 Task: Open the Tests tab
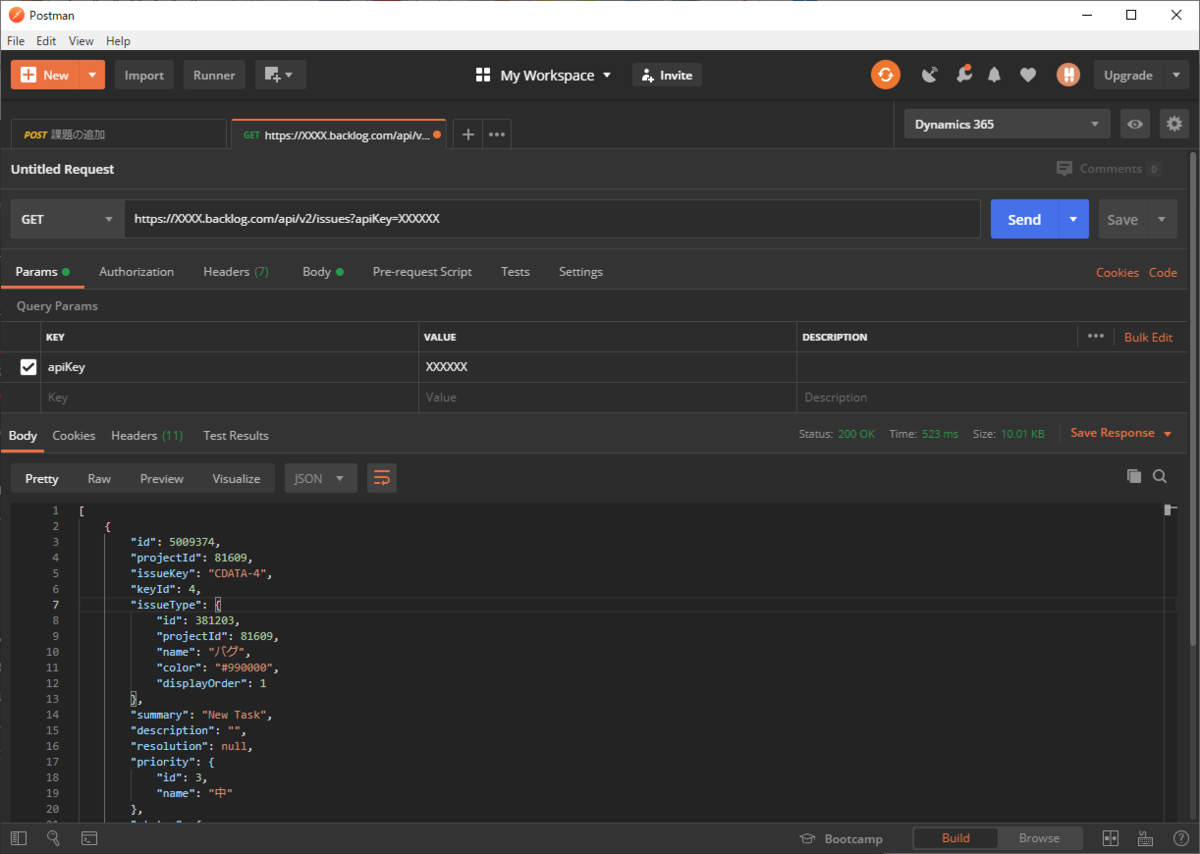pos(515,271)
